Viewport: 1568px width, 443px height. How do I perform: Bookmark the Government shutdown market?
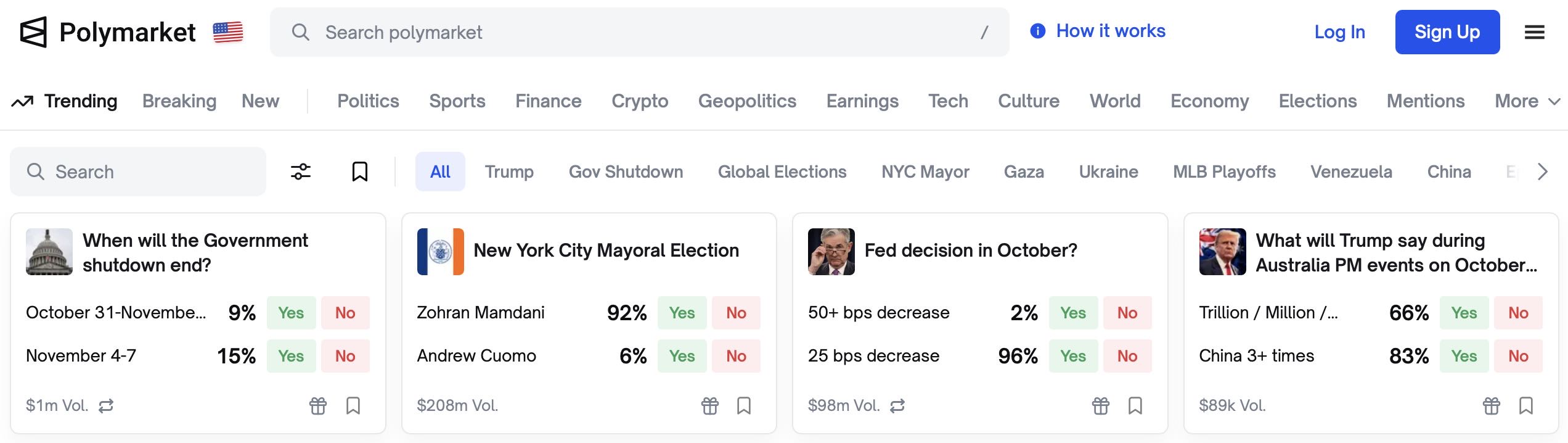353,405
